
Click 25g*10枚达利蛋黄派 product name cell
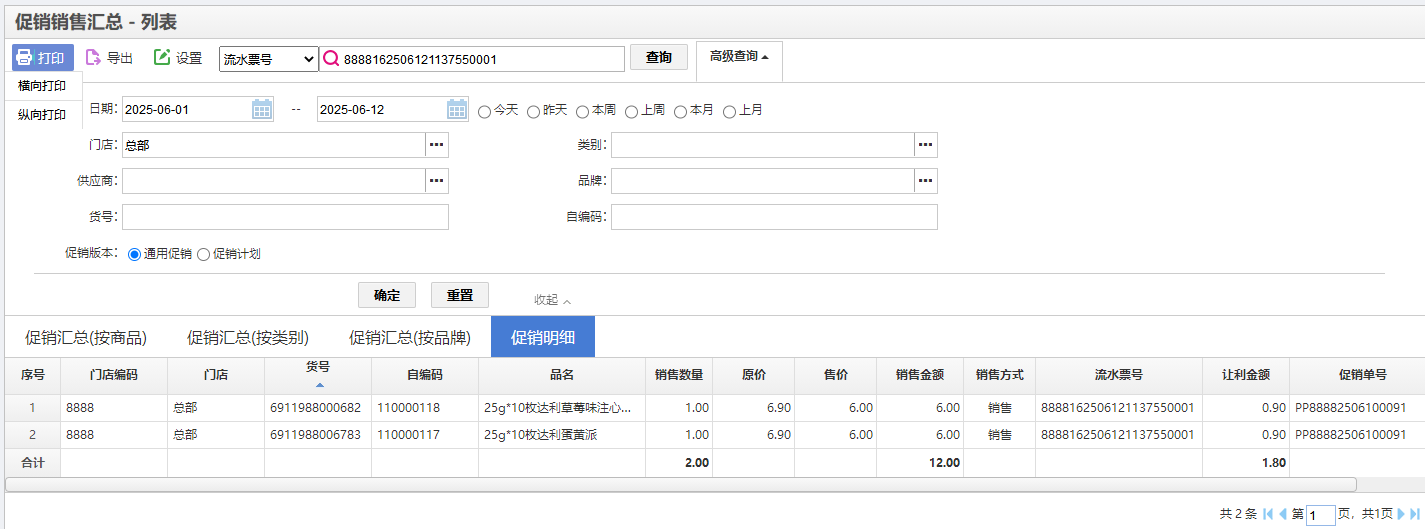tap(562, 435)
